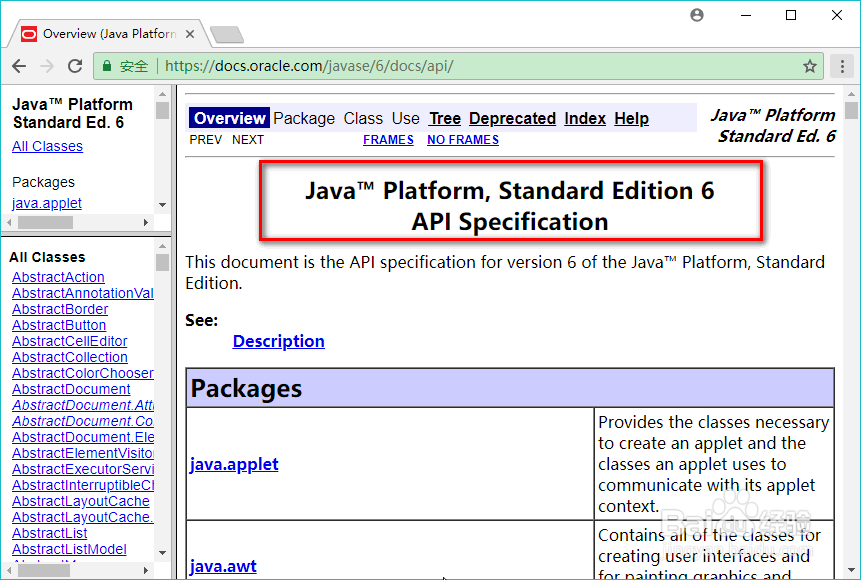Open a new tab with the blank tab button
Screen dimensions: 861x580
tap(227, 35)
